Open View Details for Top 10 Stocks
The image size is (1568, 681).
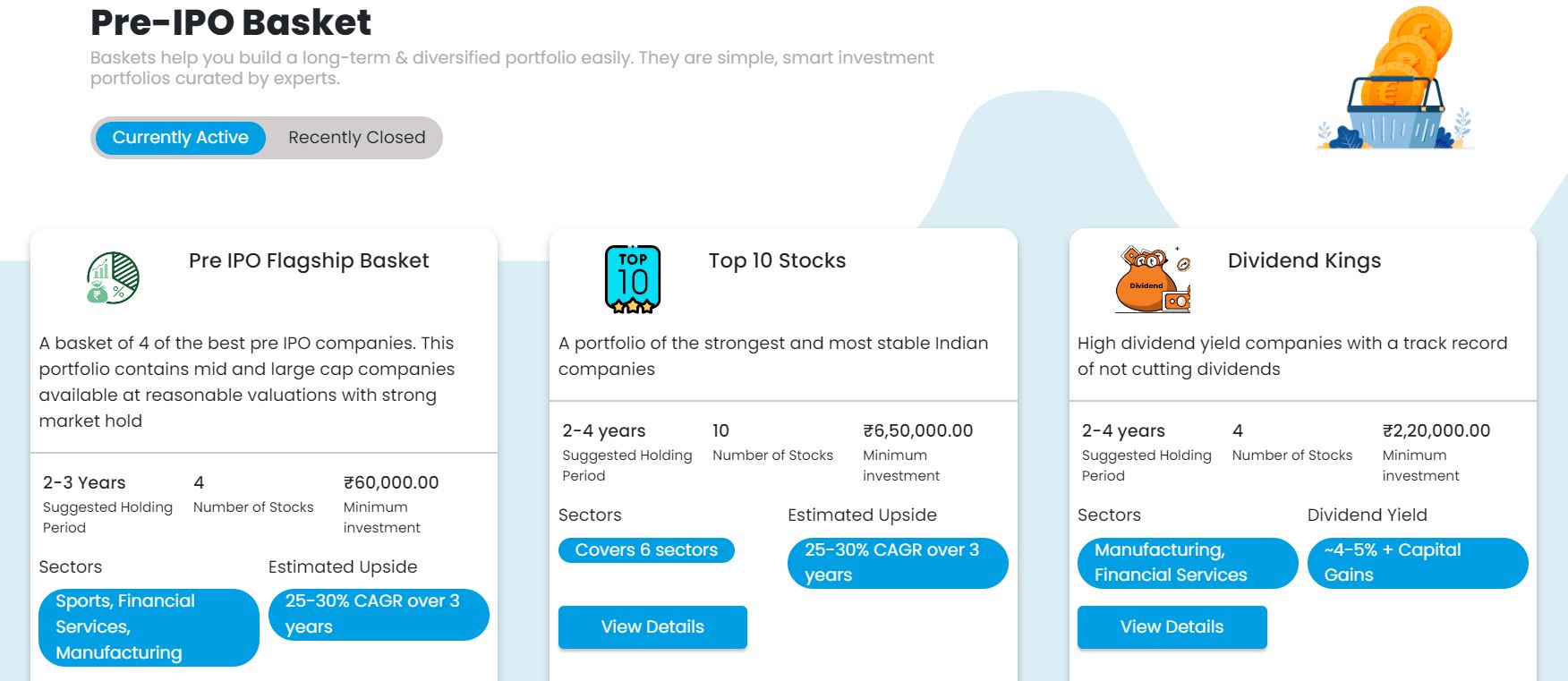(x=652, y=627)
